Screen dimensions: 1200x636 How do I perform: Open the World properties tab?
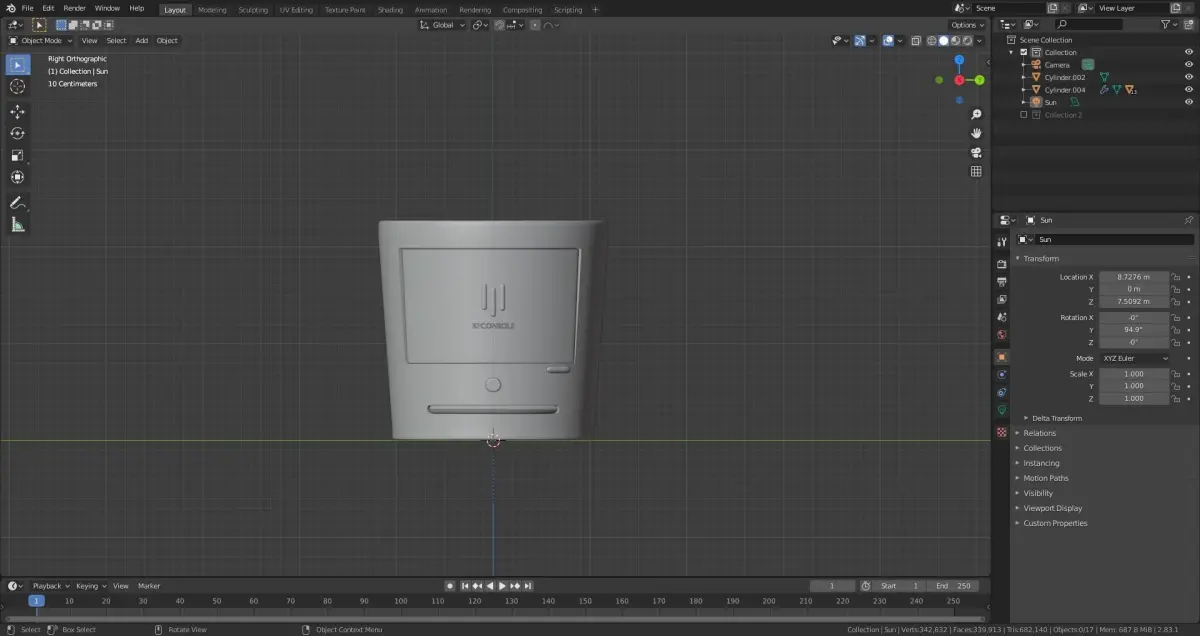(x=1001, y=335)
